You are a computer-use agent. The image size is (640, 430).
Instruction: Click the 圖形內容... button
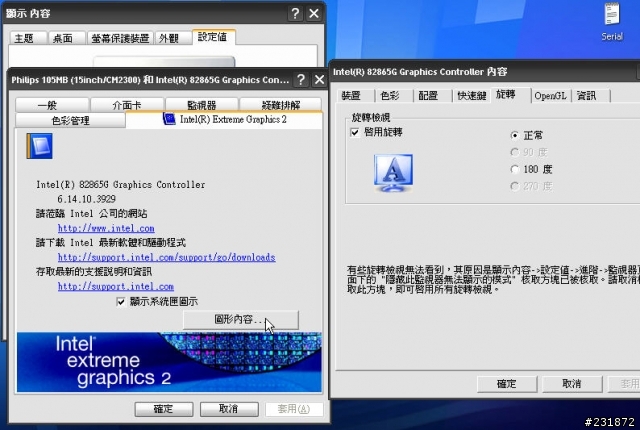pos(240,320)
